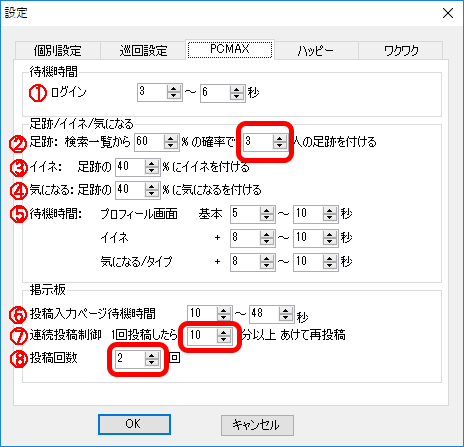This screenshot has height=447, width=464.
Task: Increase the プロフィール画面 基本 minimum spinner
Action: pyautogui.click(x=266, y=210)
